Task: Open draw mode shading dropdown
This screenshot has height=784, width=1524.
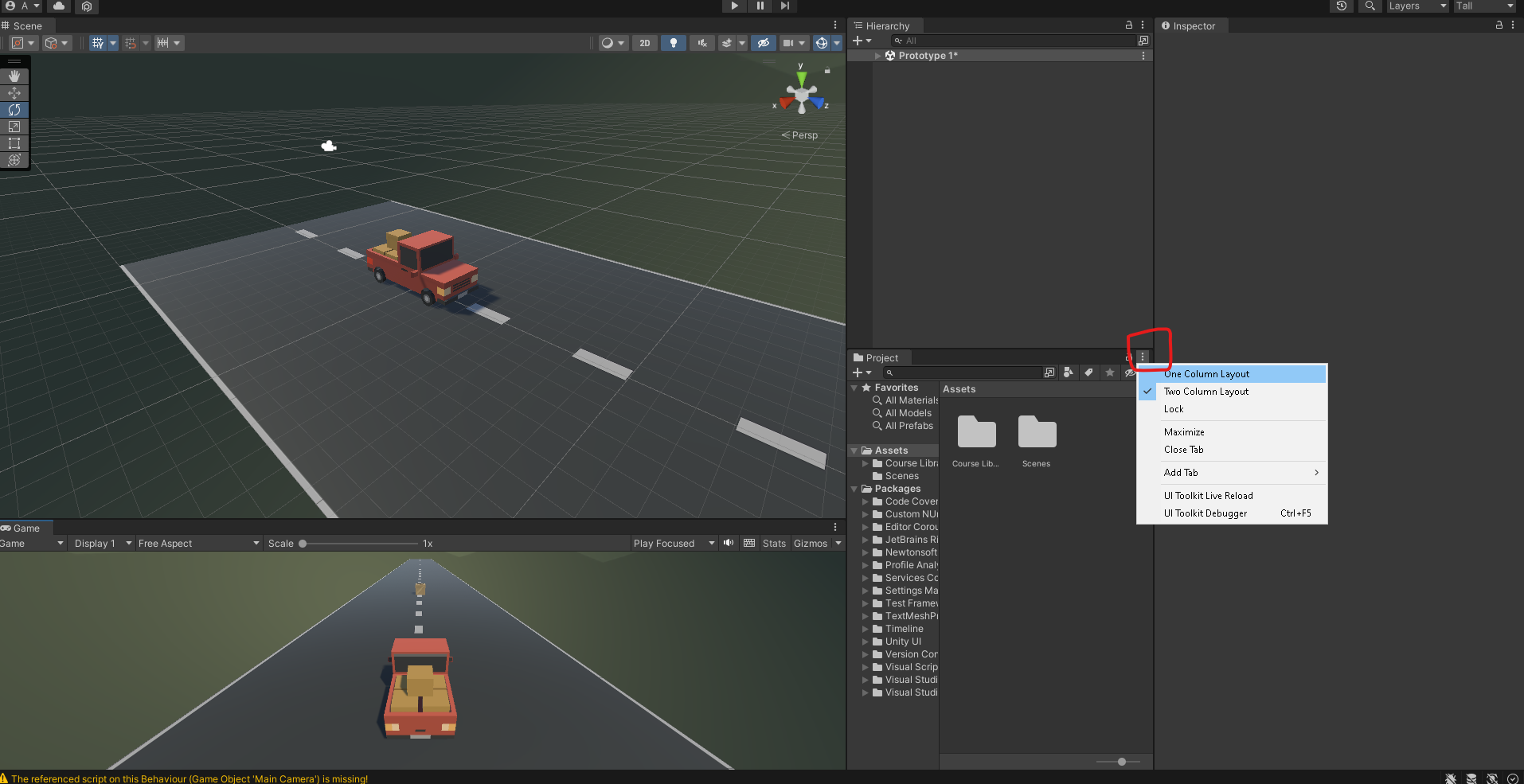Action: point(613,43)
